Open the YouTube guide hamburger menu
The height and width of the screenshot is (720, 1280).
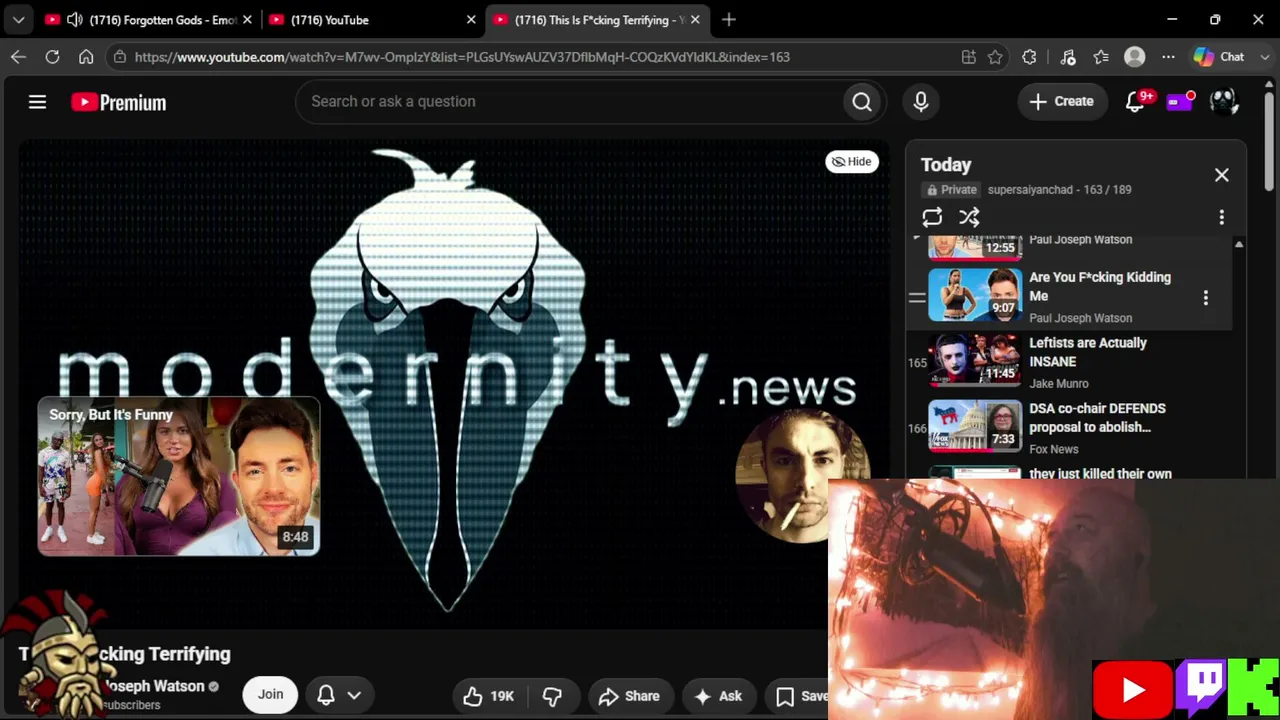point(37,102)
